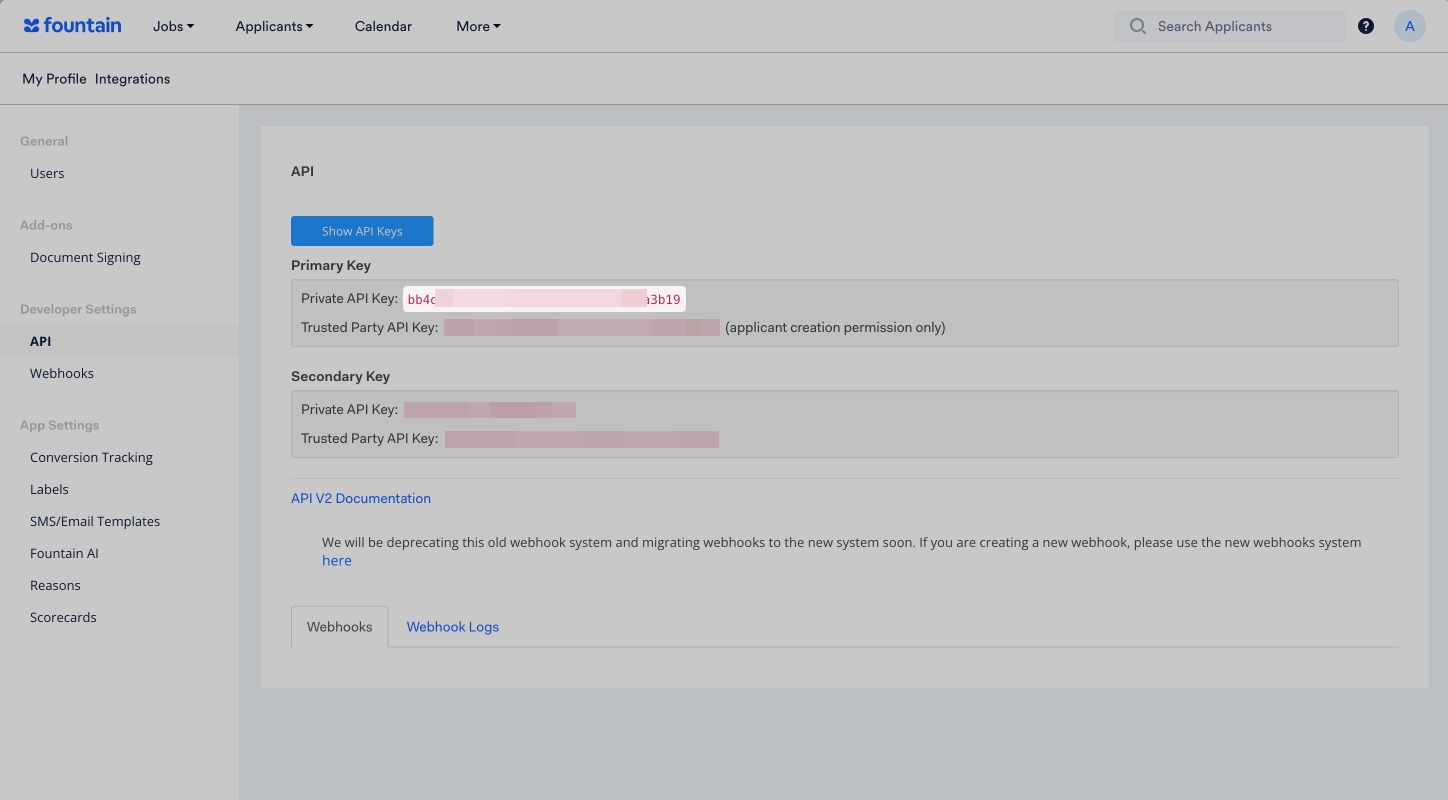The height and width of the screenshot is (800, 1448).
Task: Open the user avatar menu
Action: (x=1409, y=26)
